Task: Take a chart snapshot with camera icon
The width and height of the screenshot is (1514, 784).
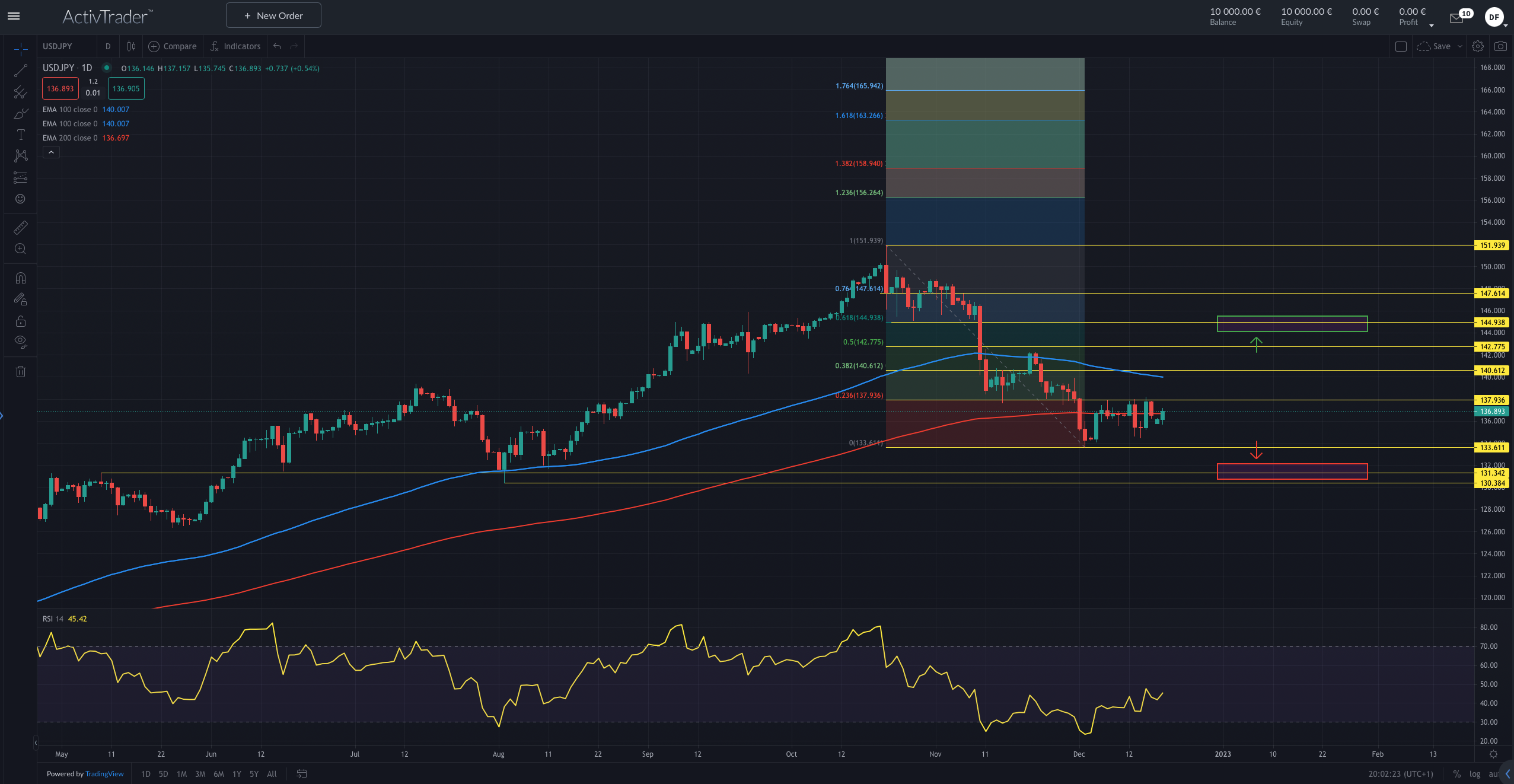Action: pos(1500,46)
